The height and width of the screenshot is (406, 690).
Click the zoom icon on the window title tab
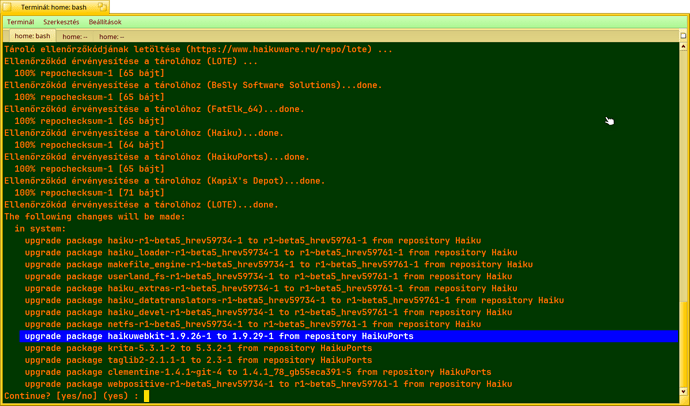point(102,7)
